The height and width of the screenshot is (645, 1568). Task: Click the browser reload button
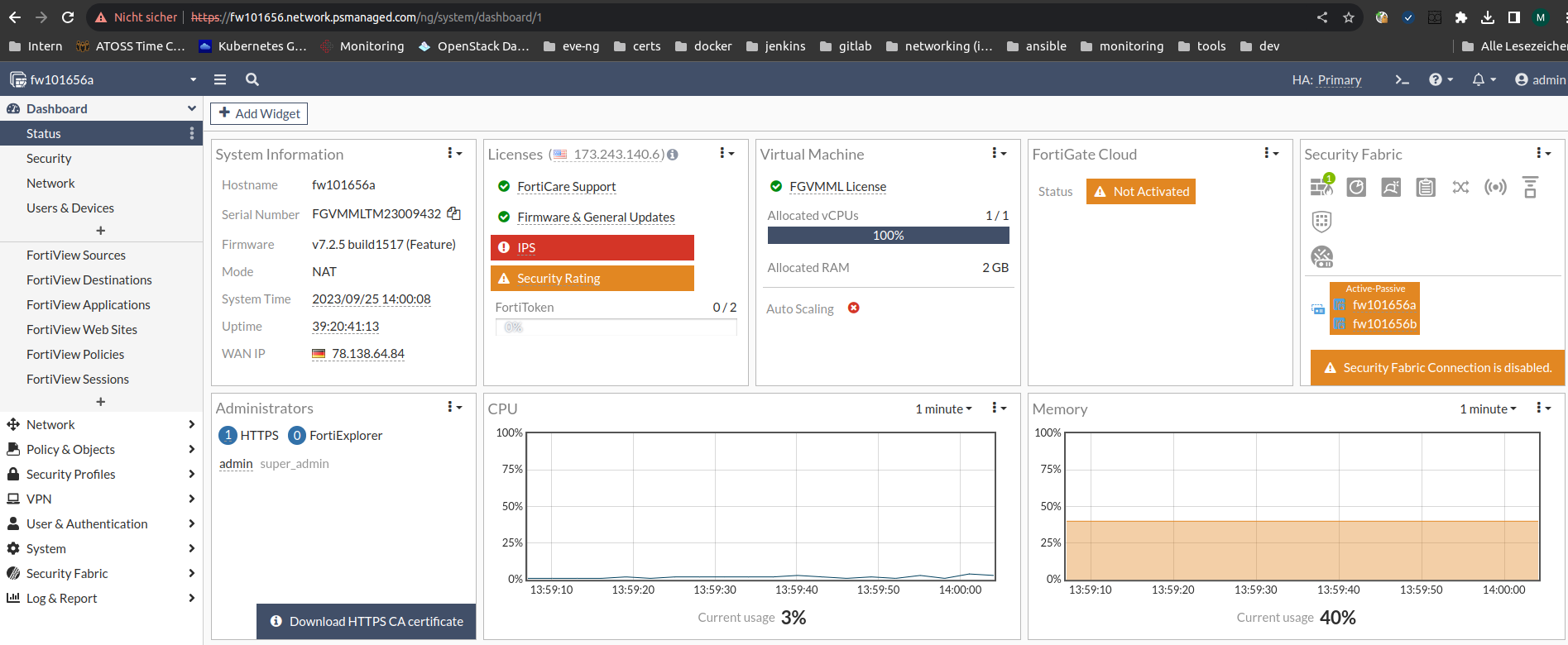tap(68, 17)
